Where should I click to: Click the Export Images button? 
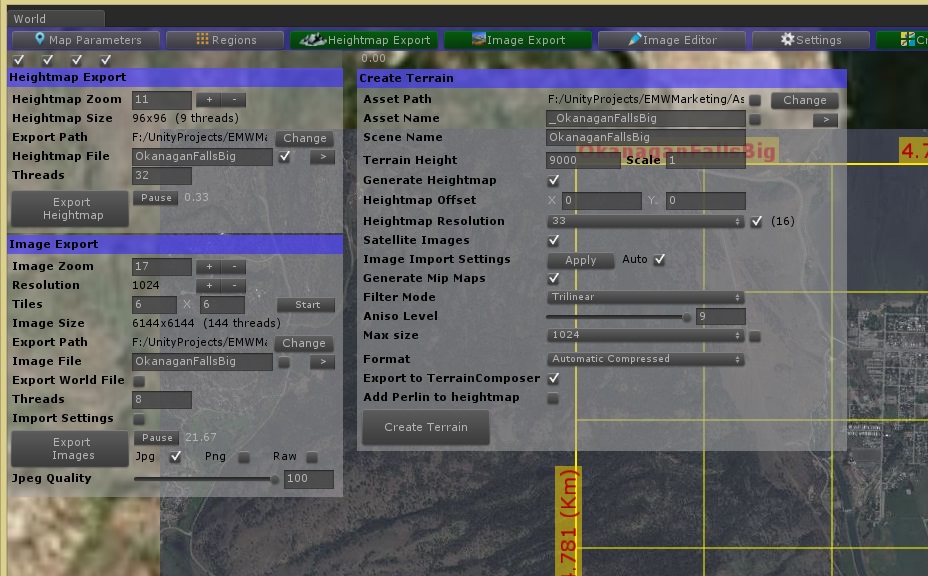click(69, 448)
